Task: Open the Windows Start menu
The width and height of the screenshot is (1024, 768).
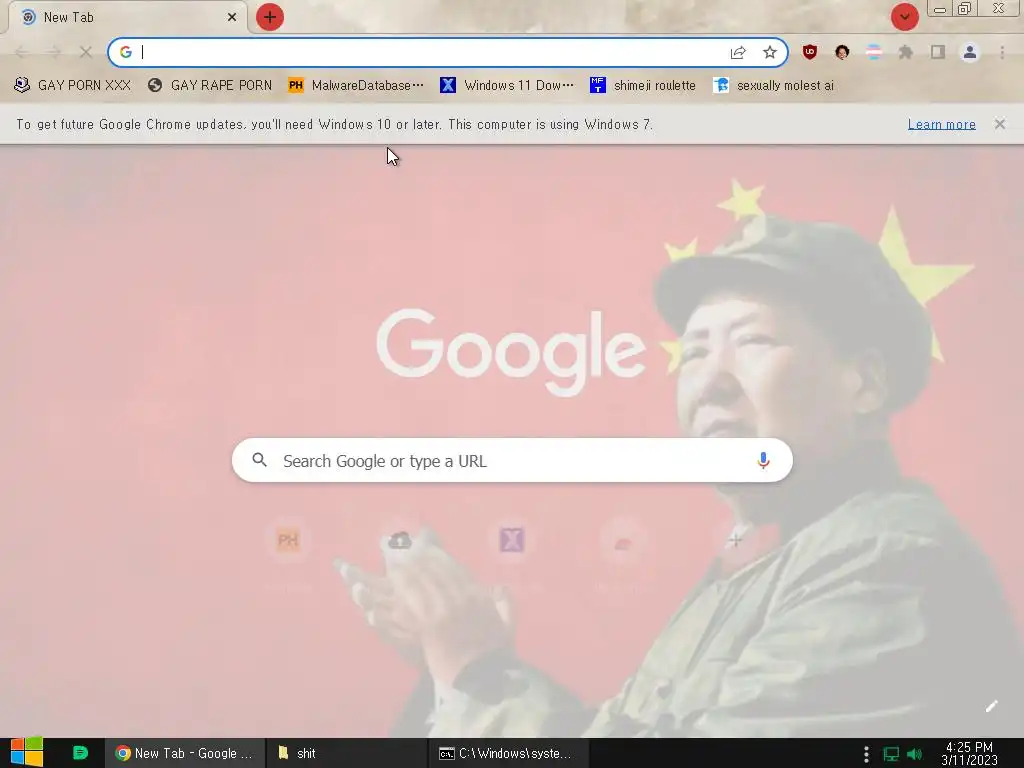Action: point(27,753)
